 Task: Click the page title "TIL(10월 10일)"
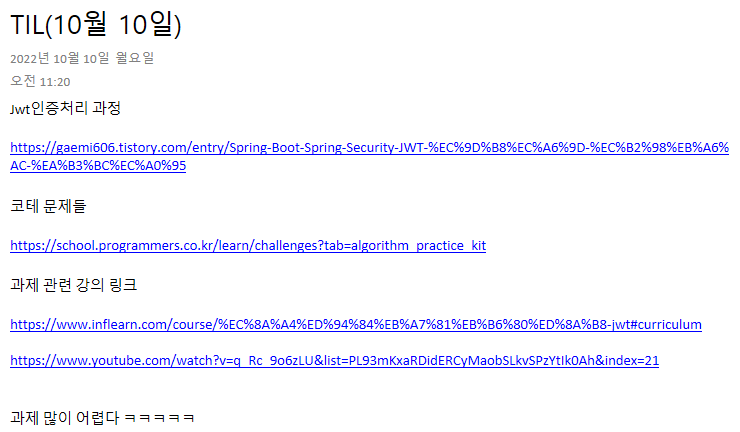(x=96, y=25)
